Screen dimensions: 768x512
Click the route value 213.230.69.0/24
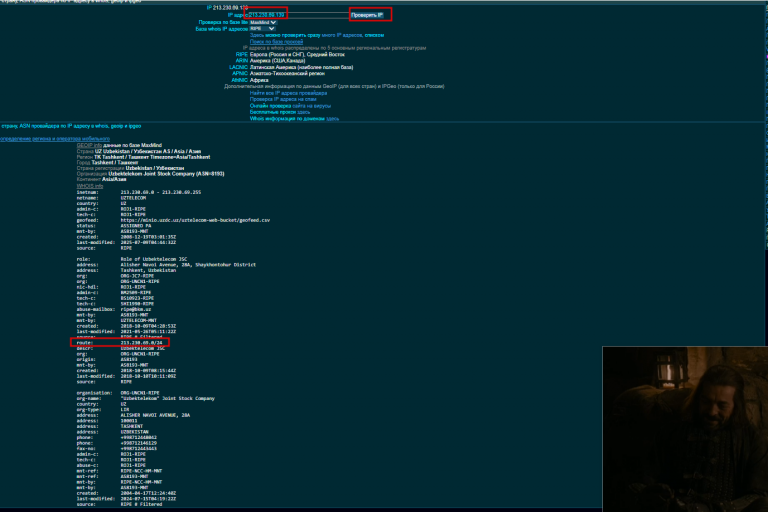pos(141,342)
